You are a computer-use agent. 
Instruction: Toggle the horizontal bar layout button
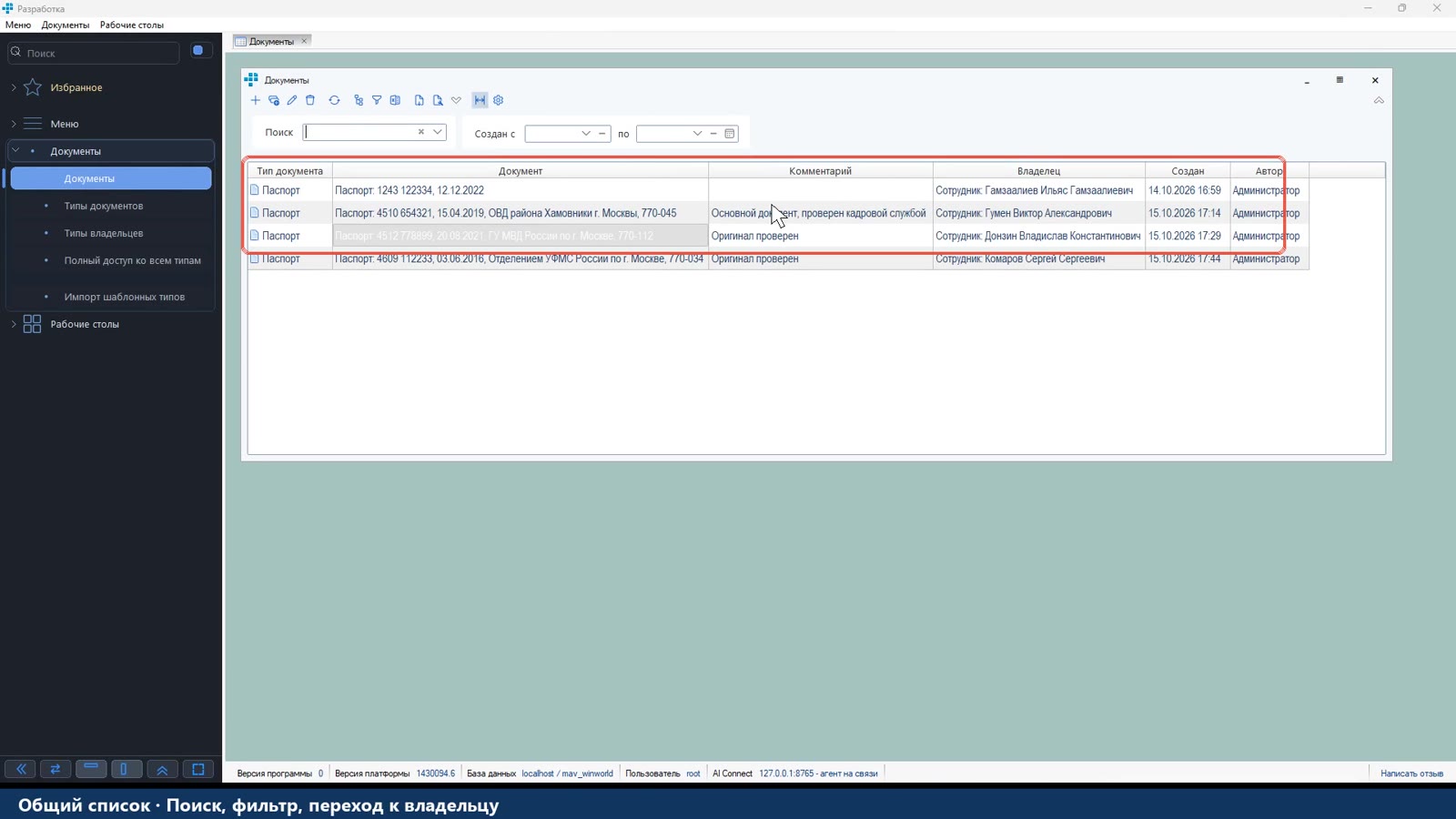coord(91,769)
